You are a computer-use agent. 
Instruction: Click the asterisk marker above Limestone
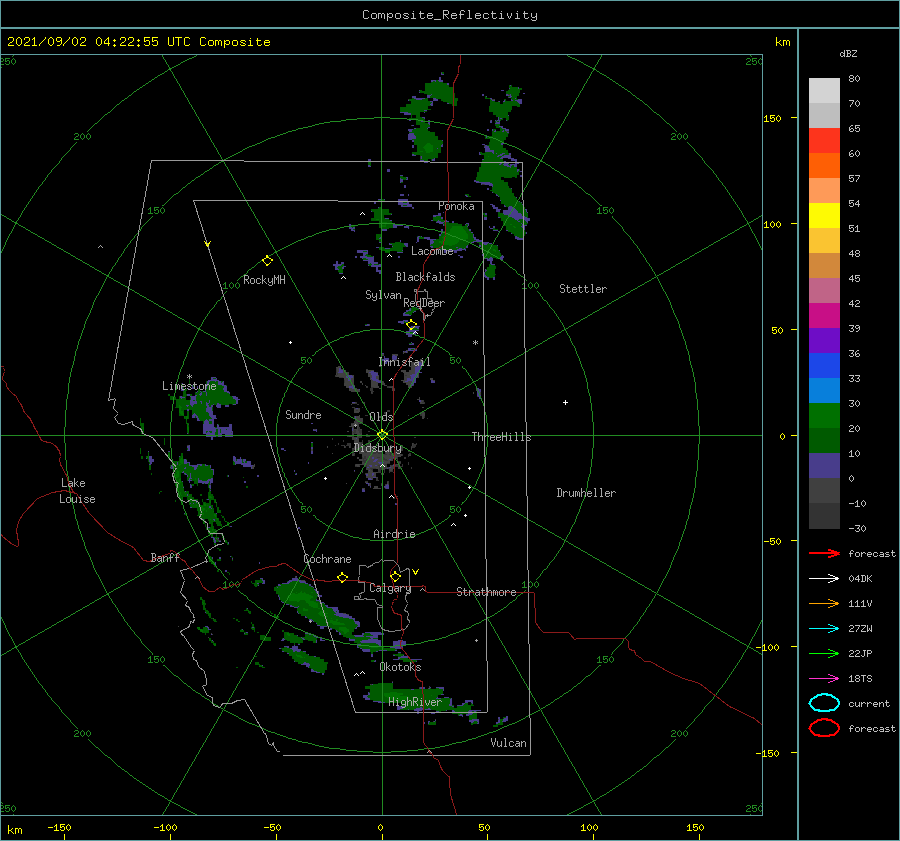[189, 377]
